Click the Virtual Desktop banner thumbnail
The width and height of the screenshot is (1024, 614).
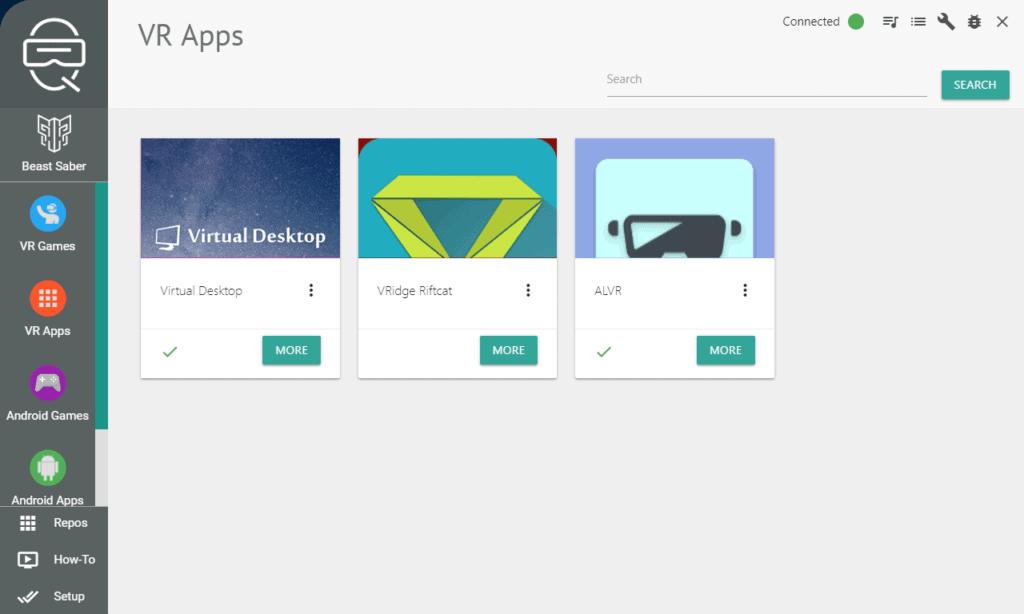(240, 198)
